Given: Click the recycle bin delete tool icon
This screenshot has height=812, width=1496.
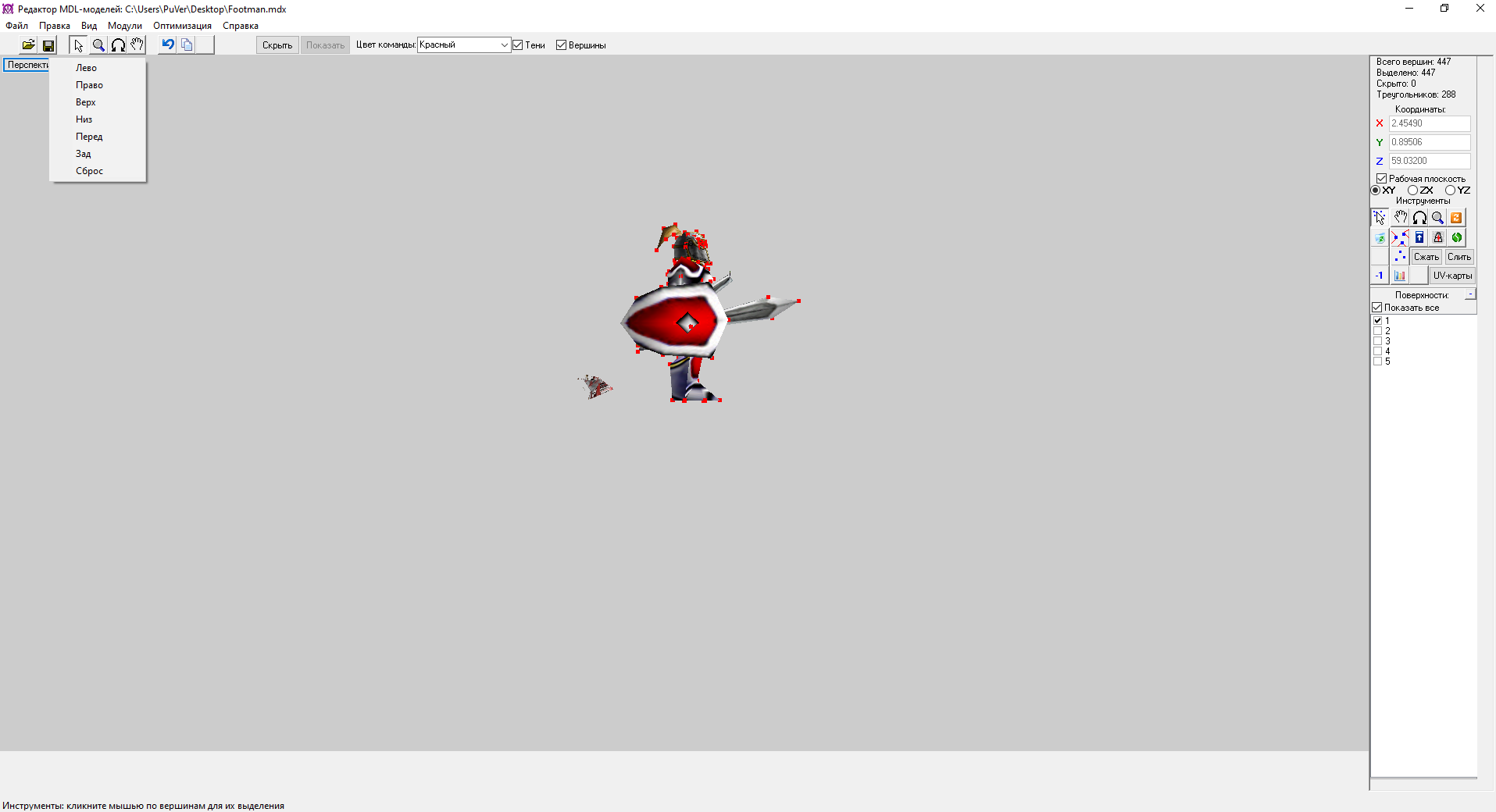Looking at the screenshot, I should 1380,237.
